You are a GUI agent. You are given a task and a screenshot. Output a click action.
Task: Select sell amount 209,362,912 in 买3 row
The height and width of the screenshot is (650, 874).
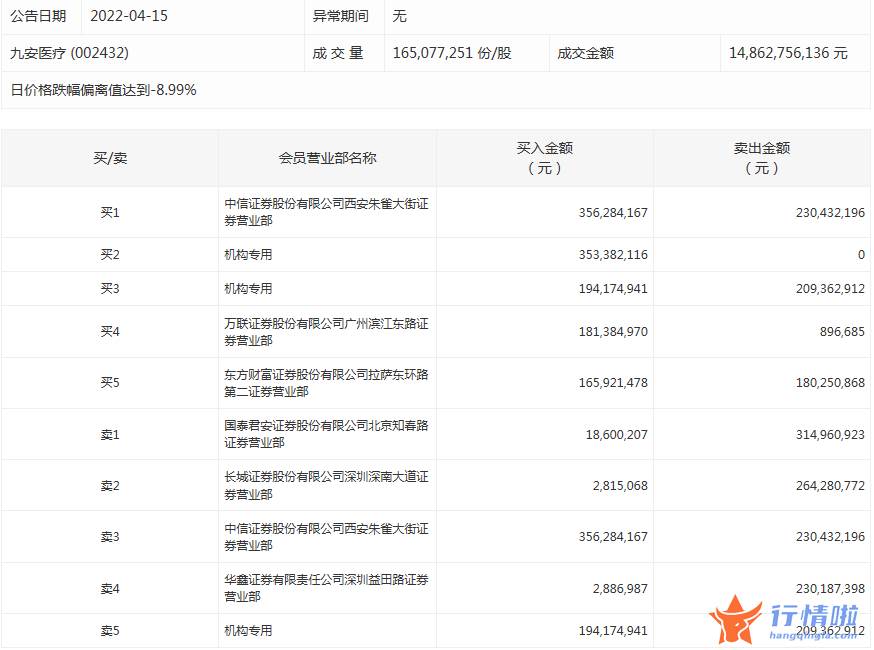(830, 289)
